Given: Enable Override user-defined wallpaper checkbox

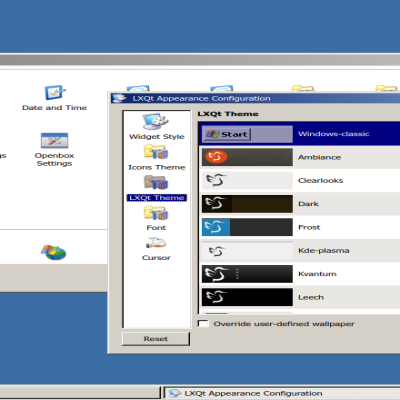Looking at the screenshot, I should click(x=203, y=324).
